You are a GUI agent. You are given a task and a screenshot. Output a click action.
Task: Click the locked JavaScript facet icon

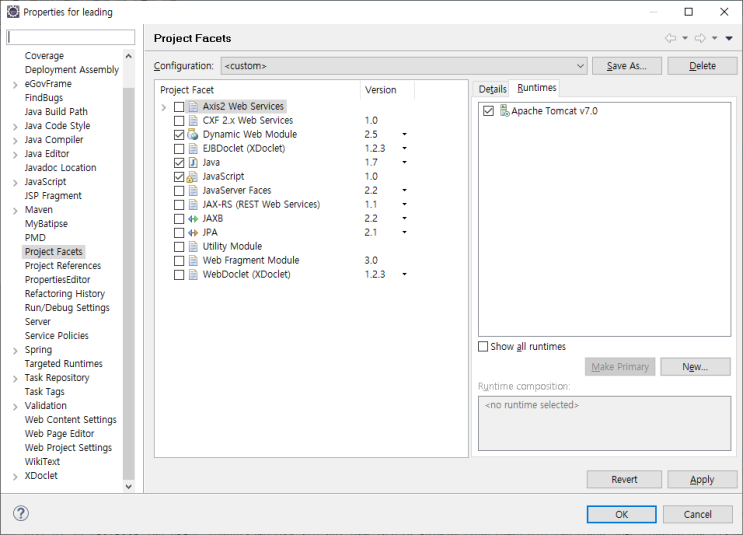(192, 177)
